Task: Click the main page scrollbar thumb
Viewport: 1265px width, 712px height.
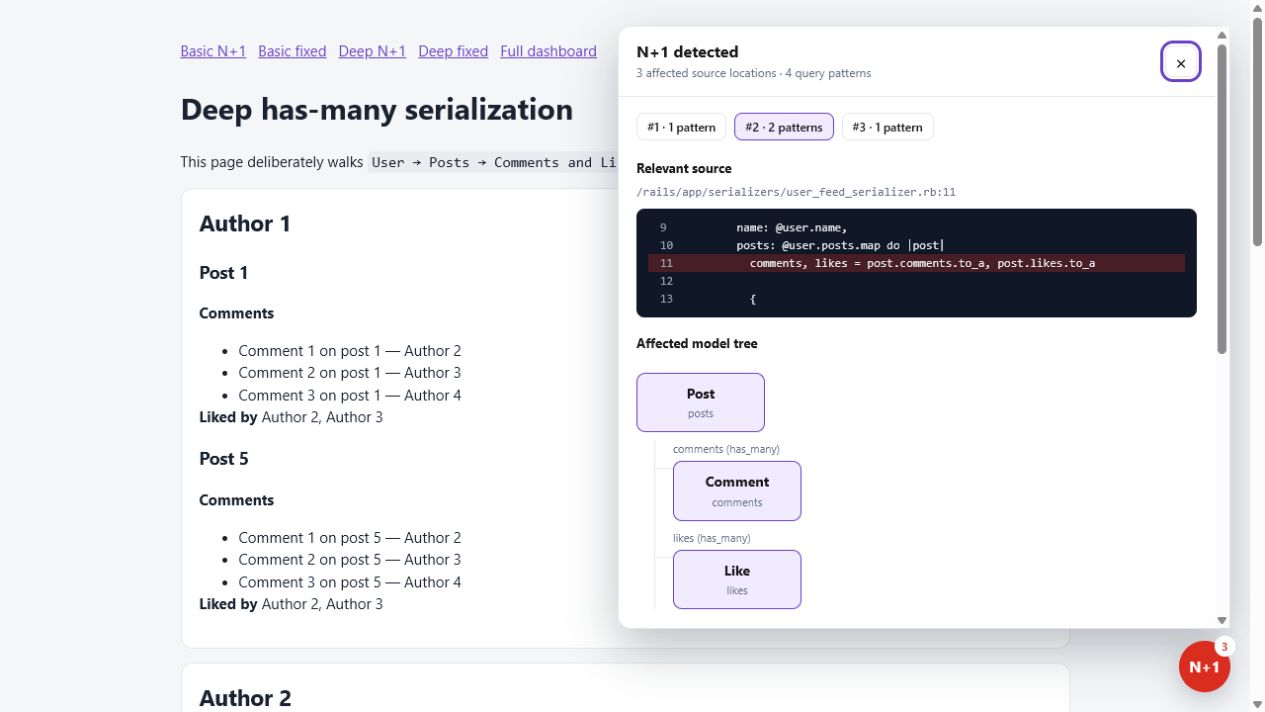Action: click(1257, 131)
